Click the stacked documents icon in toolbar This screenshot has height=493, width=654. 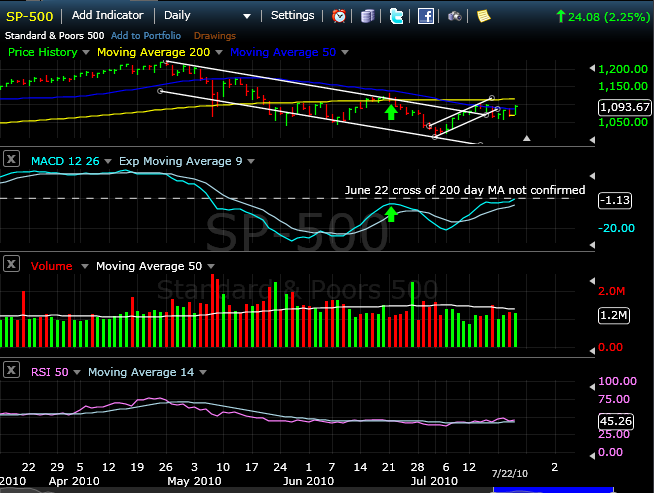(368, 16)
